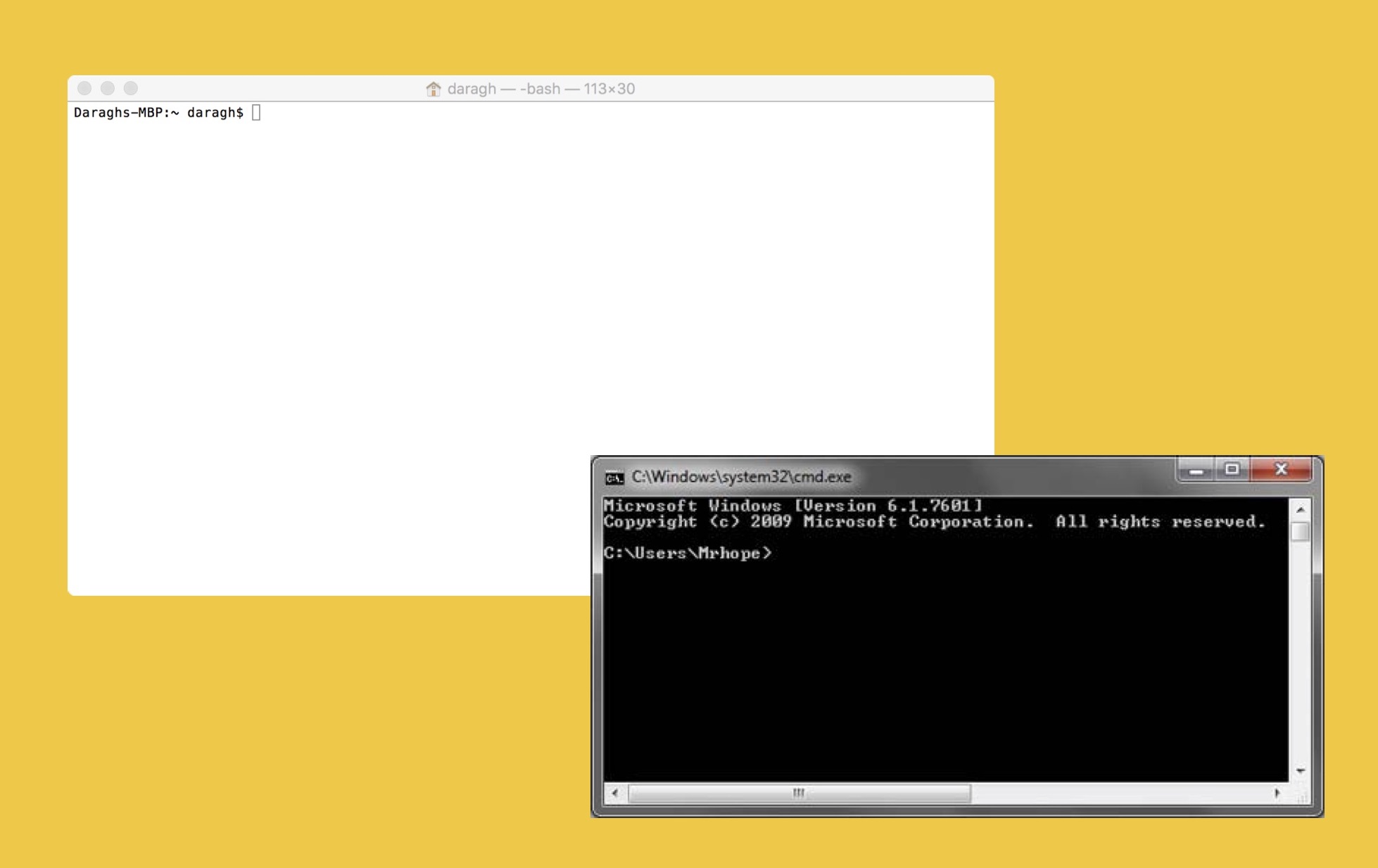Close the macOS Terminal window

pyautogui.click(x=84, y=88)
